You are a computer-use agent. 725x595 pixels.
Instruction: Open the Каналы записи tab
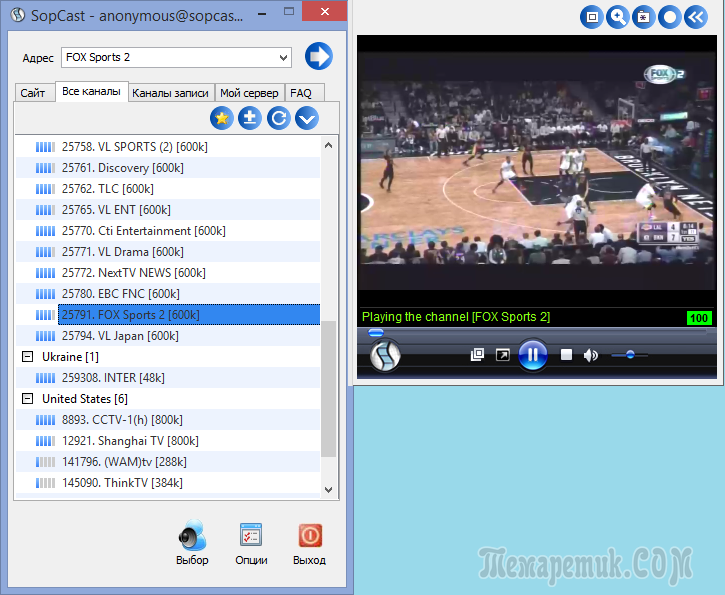[171, 93]
